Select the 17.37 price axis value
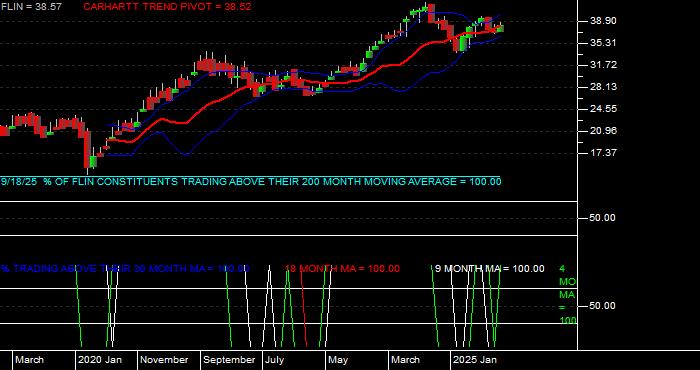The height and width of the screenshot is (370, 700). 603,153
